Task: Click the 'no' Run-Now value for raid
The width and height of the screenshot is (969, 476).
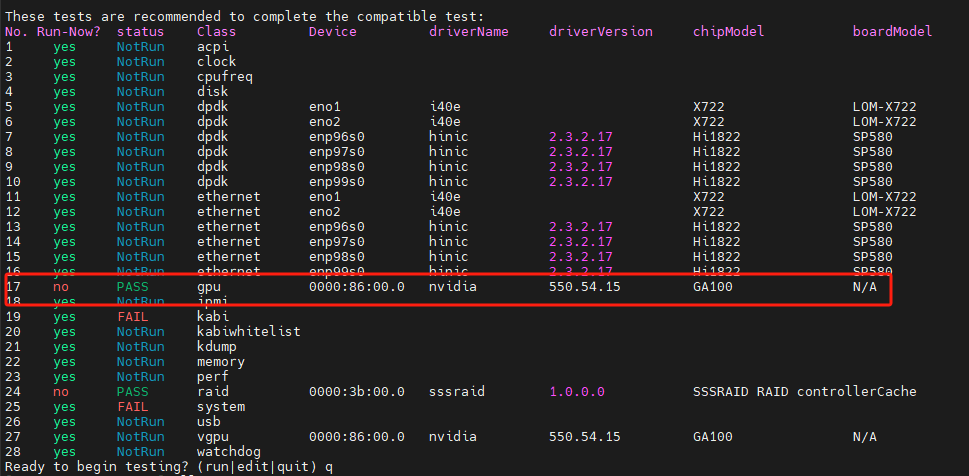Action: [x=61, y=391]
